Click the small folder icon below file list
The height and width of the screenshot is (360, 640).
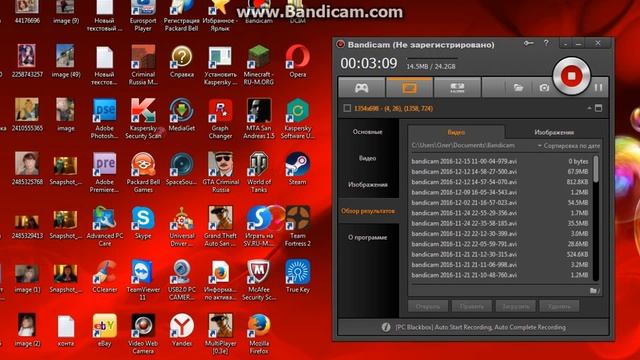click(594, 291)
